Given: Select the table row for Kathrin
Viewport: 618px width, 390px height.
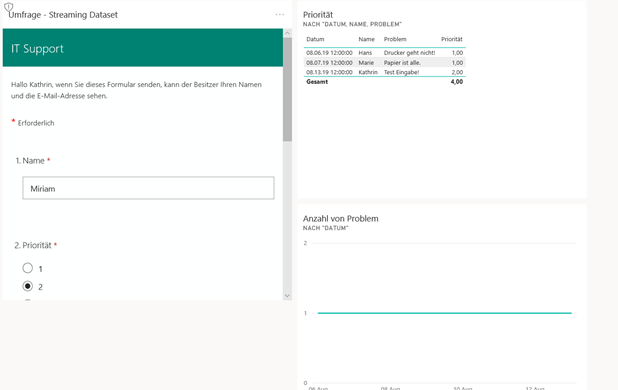Looking at the screenshot, I should pos(385,72).
